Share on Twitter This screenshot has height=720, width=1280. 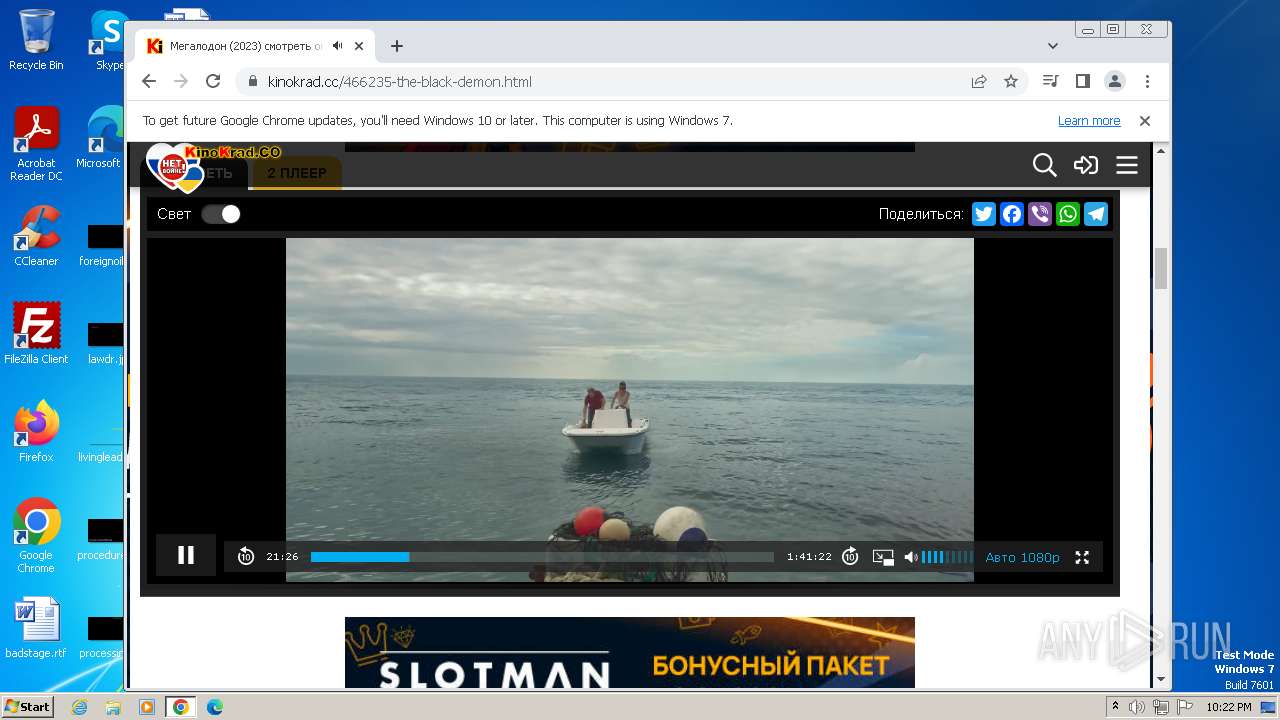pos(984,214)
